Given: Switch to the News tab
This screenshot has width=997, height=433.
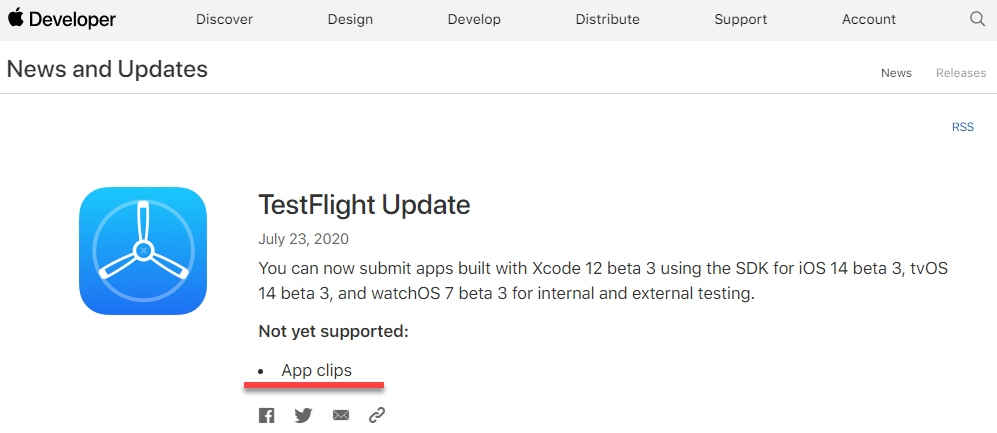Looking at the screenshot, I should pyautogui.click(x=896, y=73).
